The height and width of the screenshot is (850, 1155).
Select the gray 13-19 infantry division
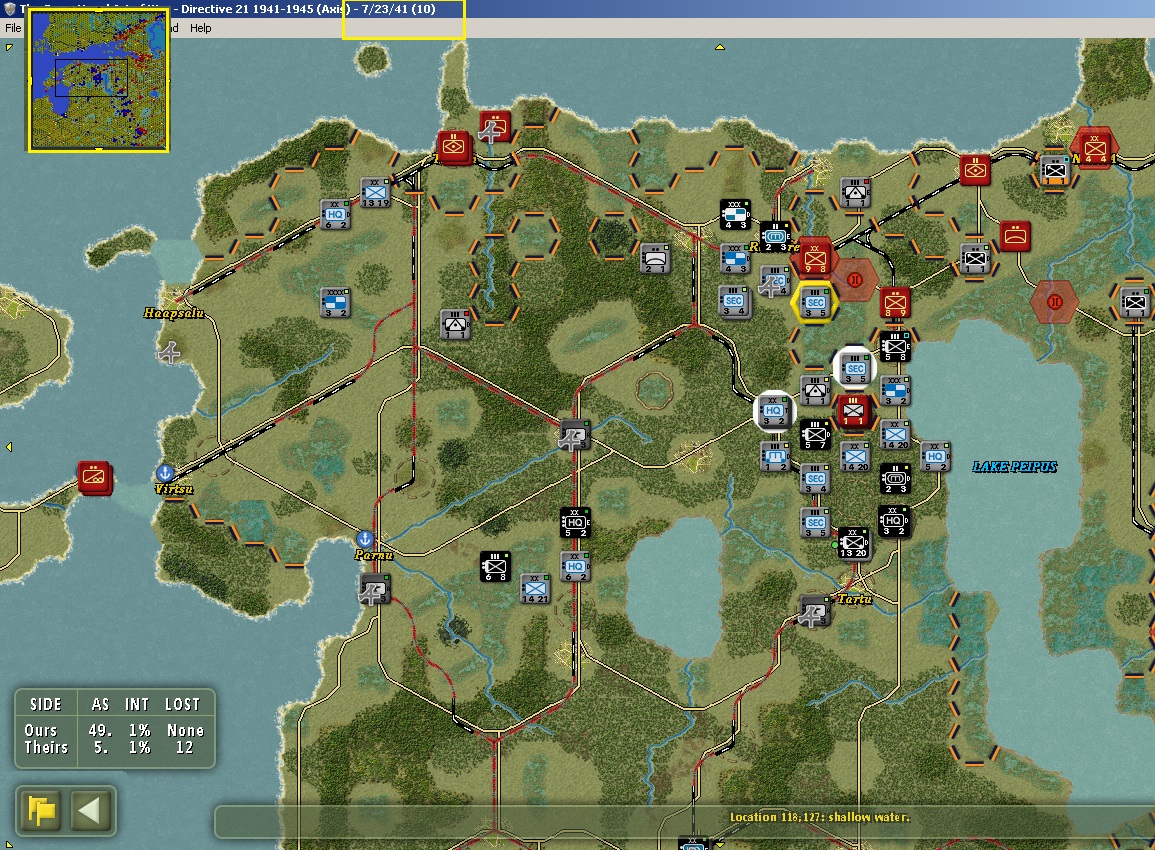(x=375, y=193)
